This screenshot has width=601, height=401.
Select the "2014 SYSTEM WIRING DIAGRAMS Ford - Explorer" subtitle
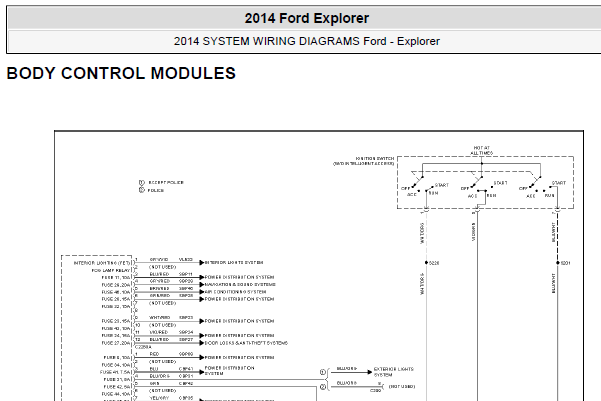click(307, 41)
